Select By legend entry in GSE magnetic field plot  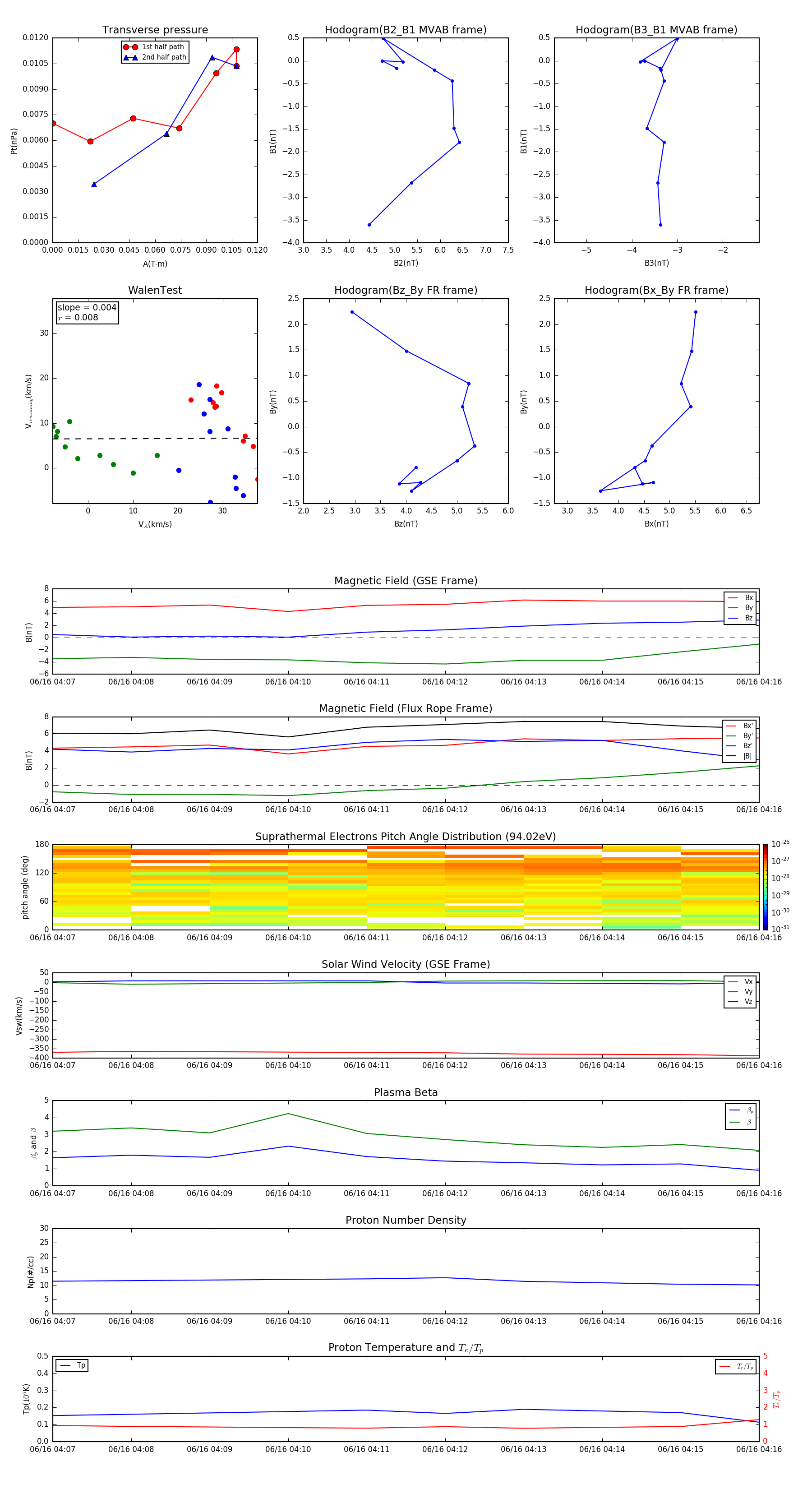point(740,607)
